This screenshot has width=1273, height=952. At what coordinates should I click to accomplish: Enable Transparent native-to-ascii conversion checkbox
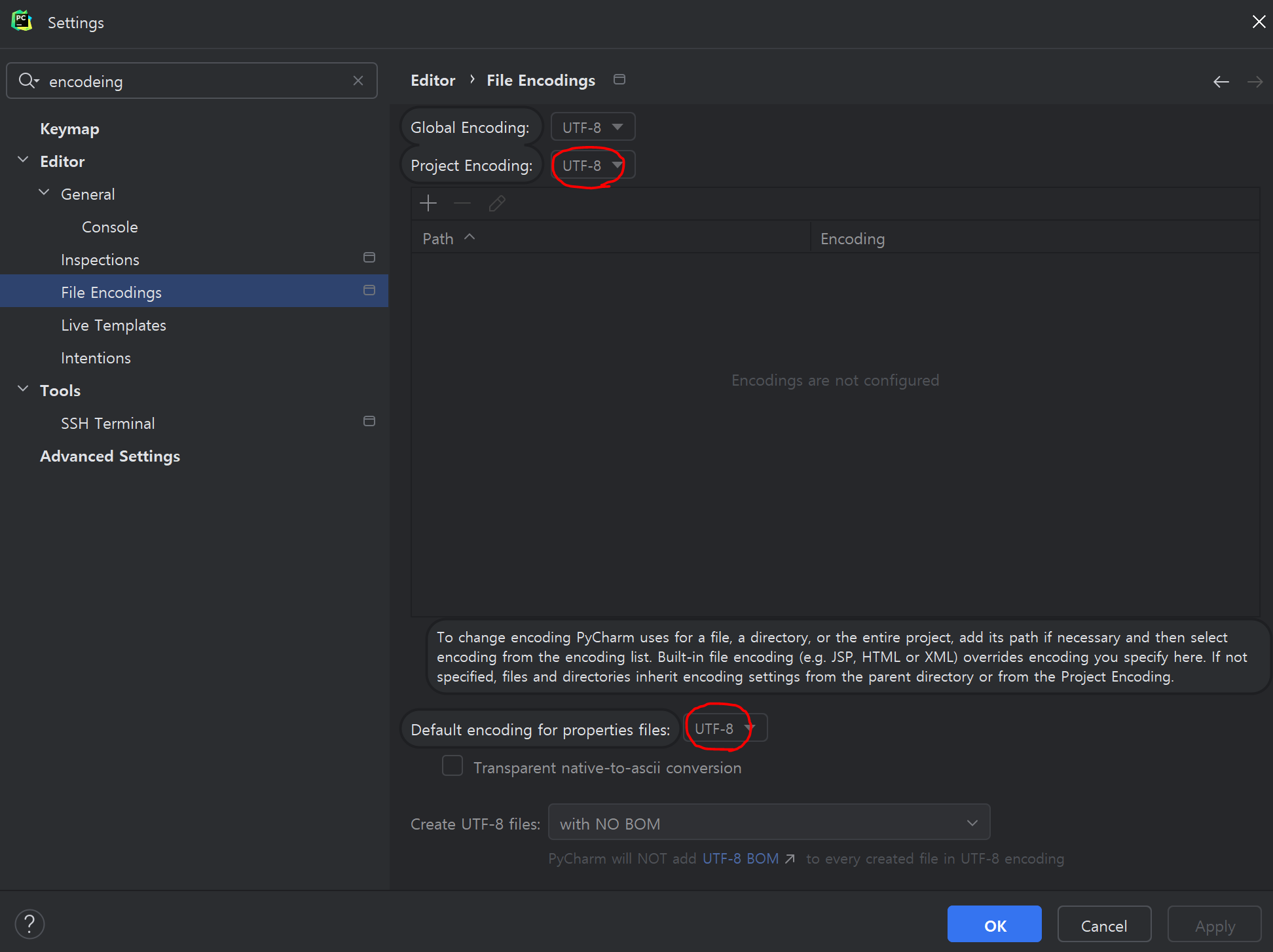tap(452, 766)
